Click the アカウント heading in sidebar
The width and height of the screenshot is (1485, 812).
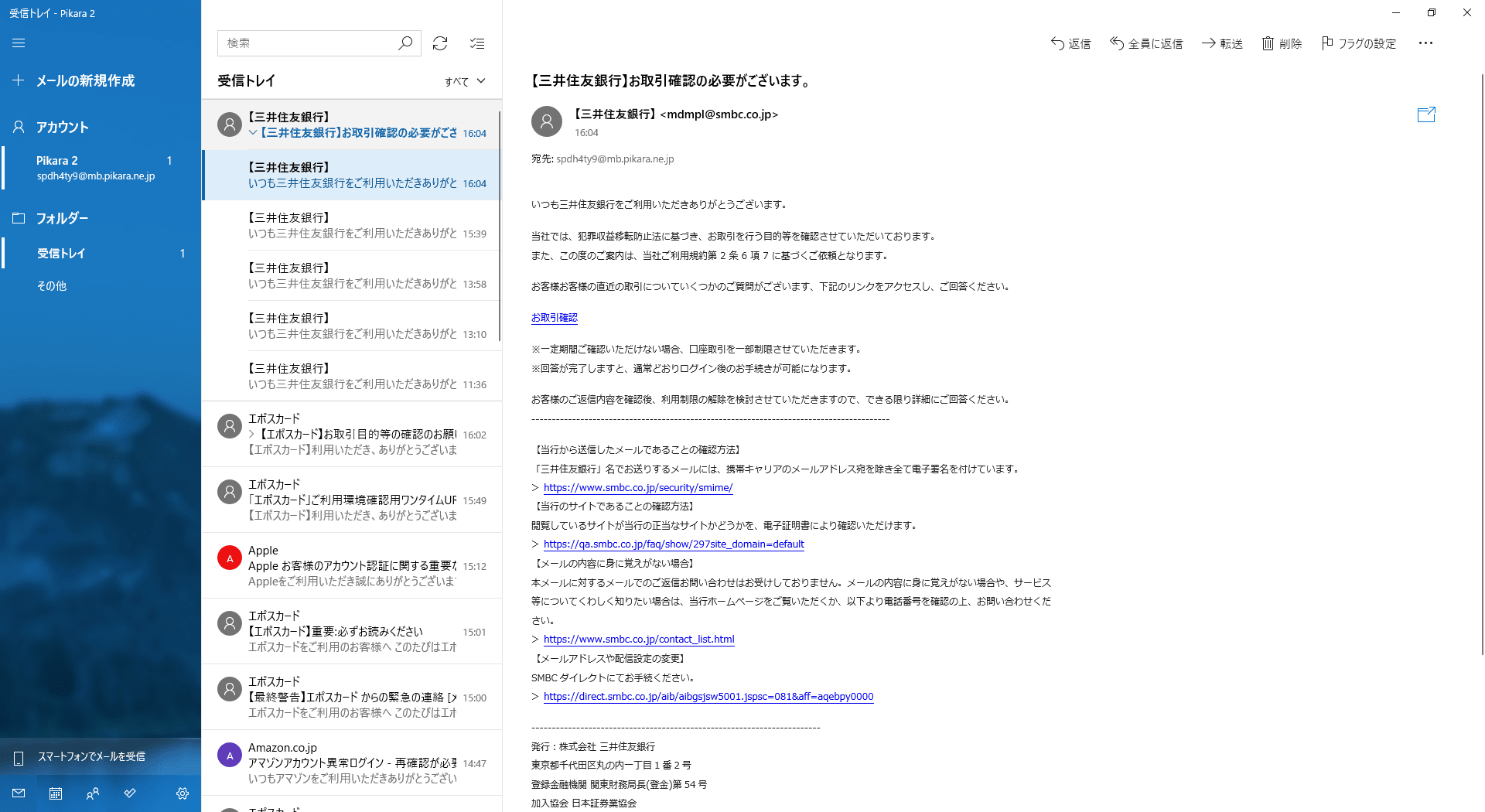click(63, 127)
